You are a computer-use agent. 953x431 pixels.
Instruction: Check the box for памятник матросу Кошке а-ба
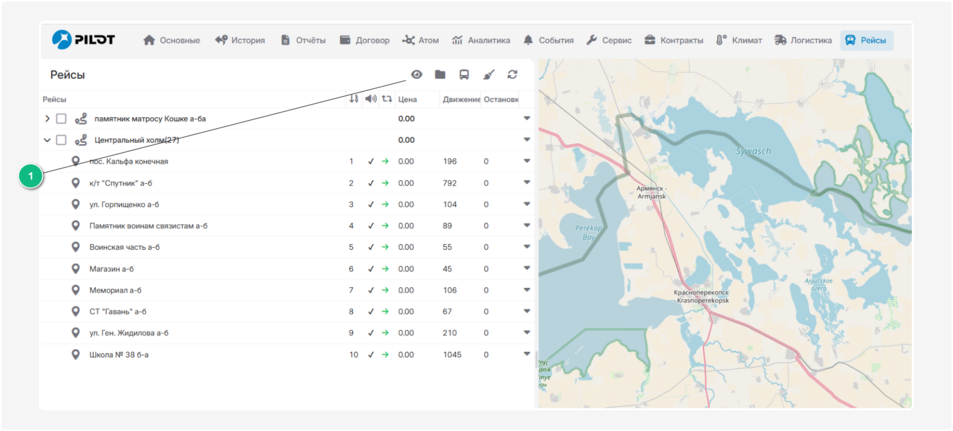pyautogui.click(x=61, y=119)
